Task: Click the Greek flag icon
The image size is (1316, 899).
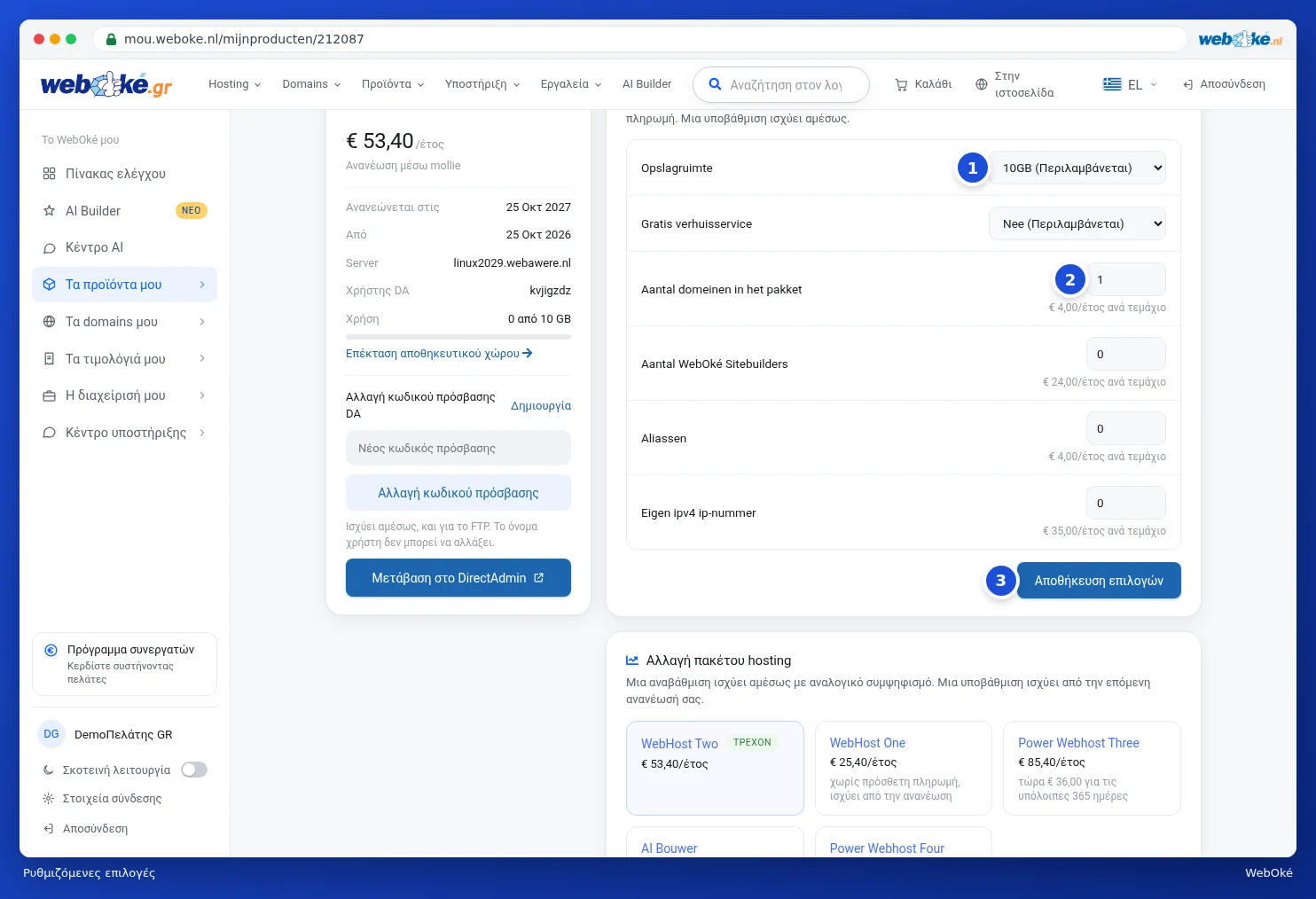Action: pyautogui.click(x=1112, y=84)
